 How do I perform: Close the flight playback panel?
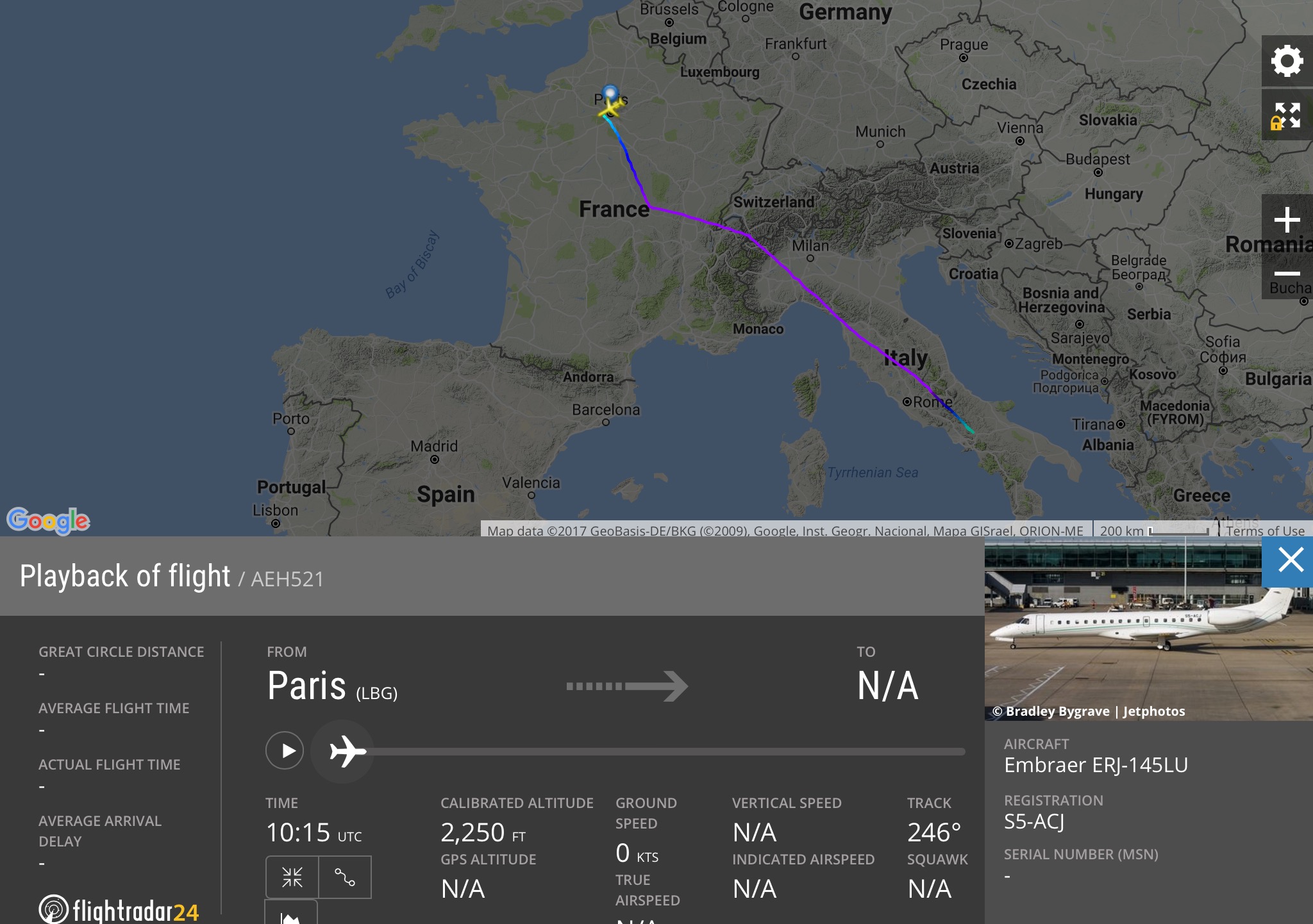coord(1290,561)
